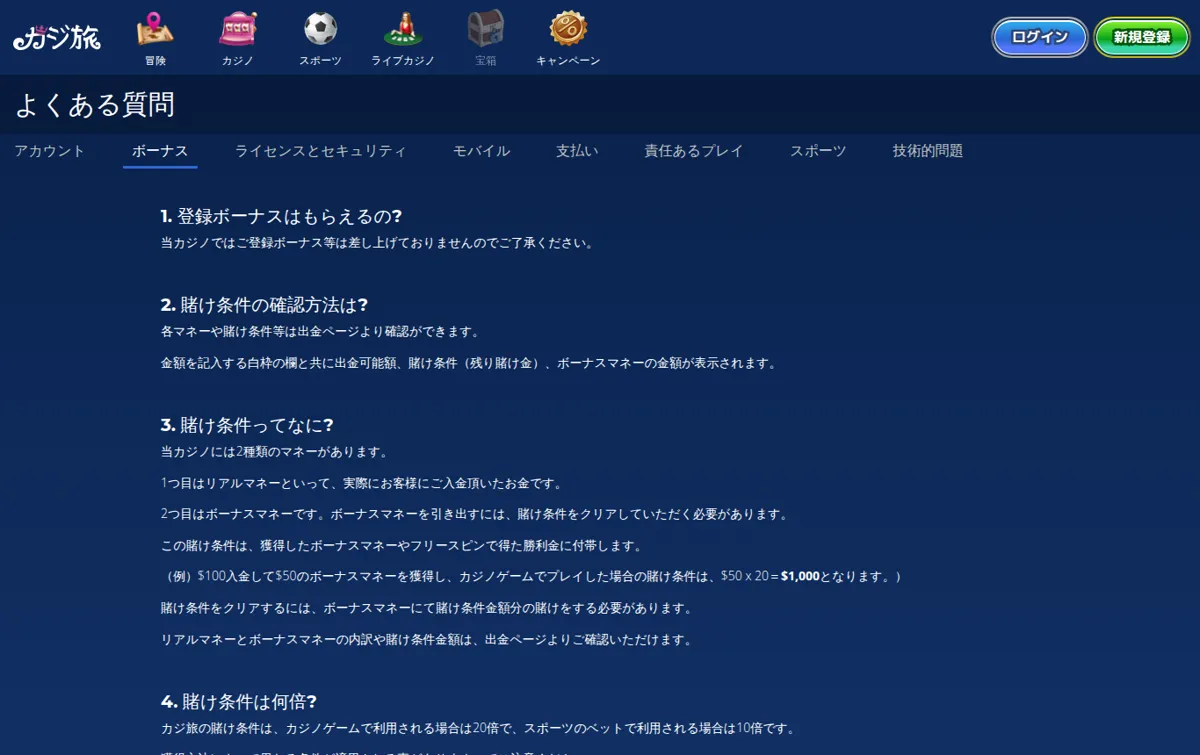The width and height of the screenshot is (1200, 755).
Task: Click question 3 賭け条件ってなに?
Action: coord(247,425)
